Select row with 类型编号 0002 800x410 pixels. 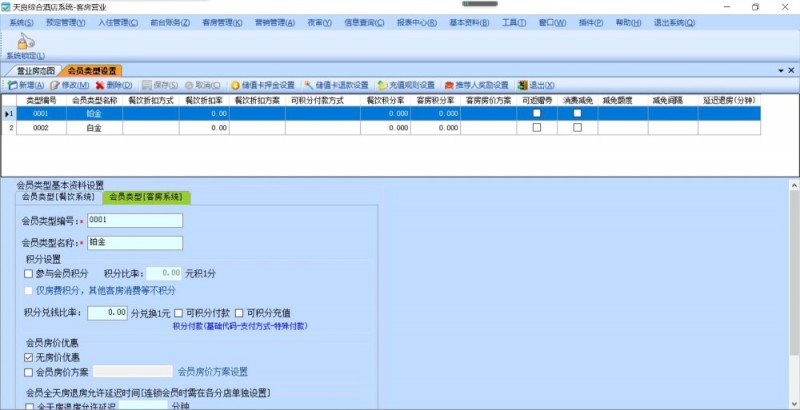380,127
